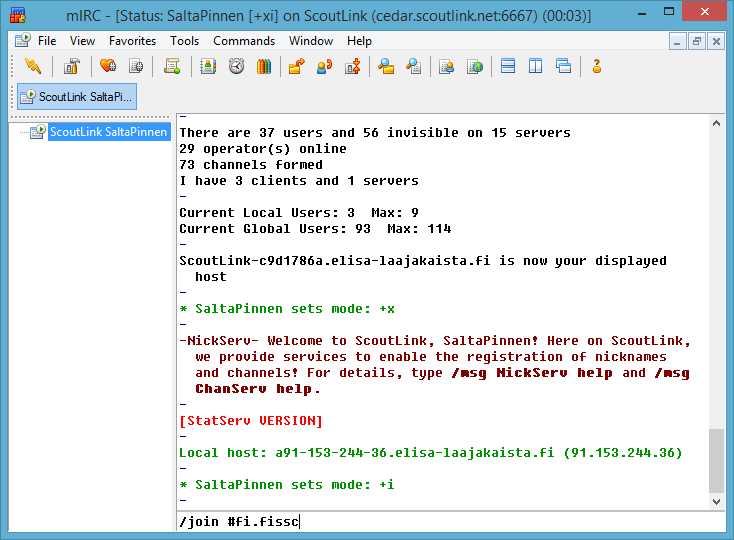The height and width of the screenshot is (540, 734).
Task: Open the Address Book icon
Action: tap(208, 66)
